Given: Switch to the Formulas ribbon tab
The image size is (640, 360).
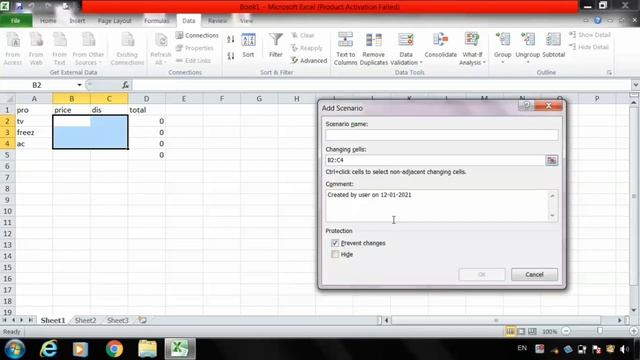Looking at the screenshot, I should click(x=156, y=20).
